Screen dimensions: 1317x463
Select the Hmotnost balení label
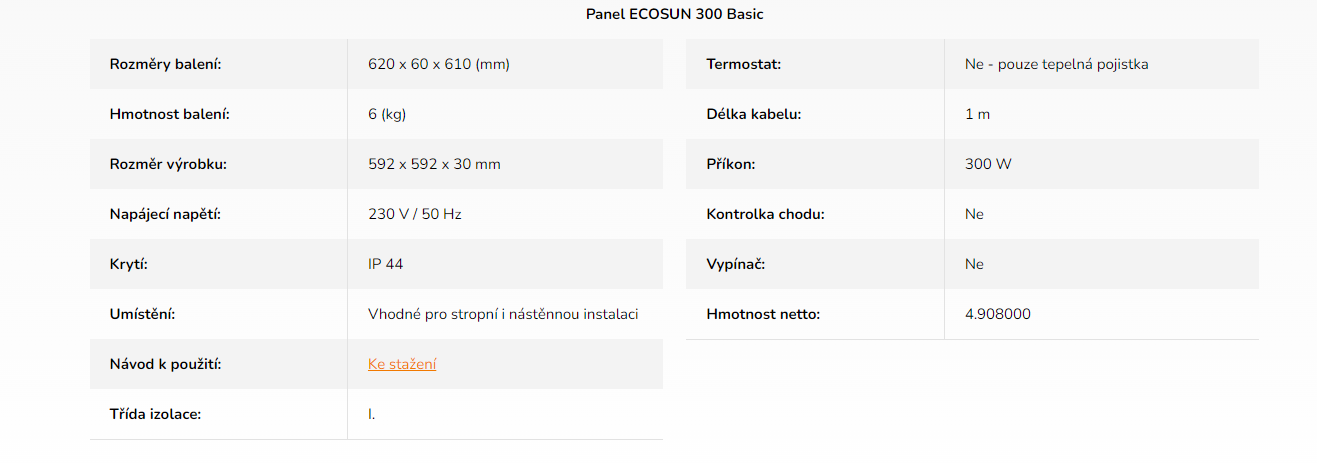(x=170, y=114)
